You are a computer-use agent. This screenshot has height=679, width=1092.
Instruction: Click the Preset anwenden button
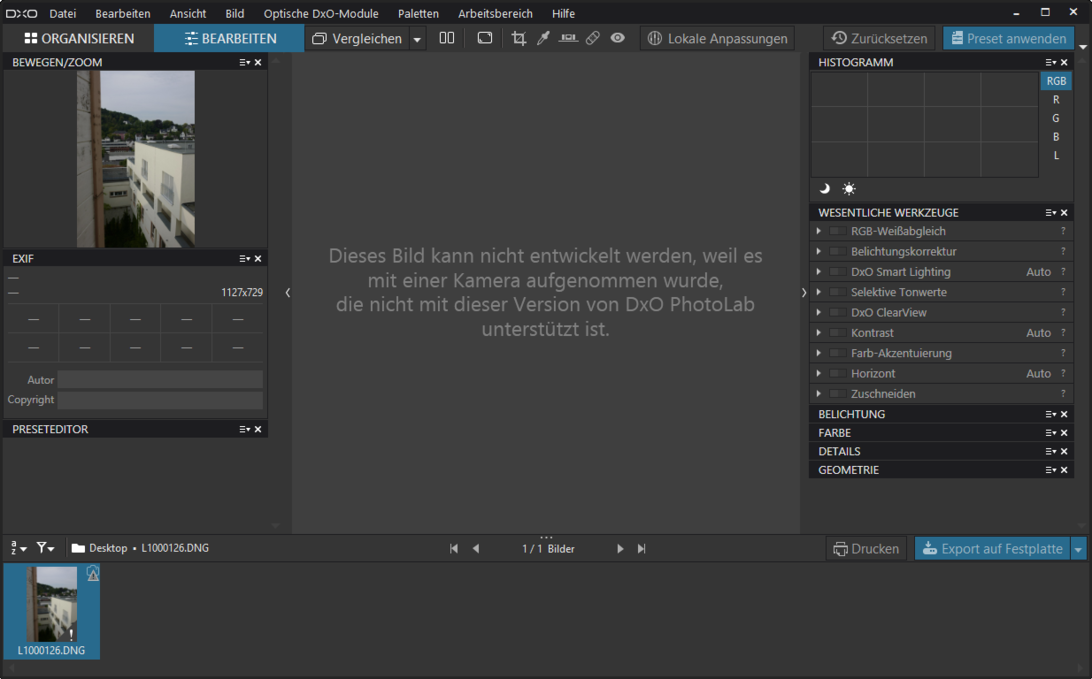[x=1007, y=39]
